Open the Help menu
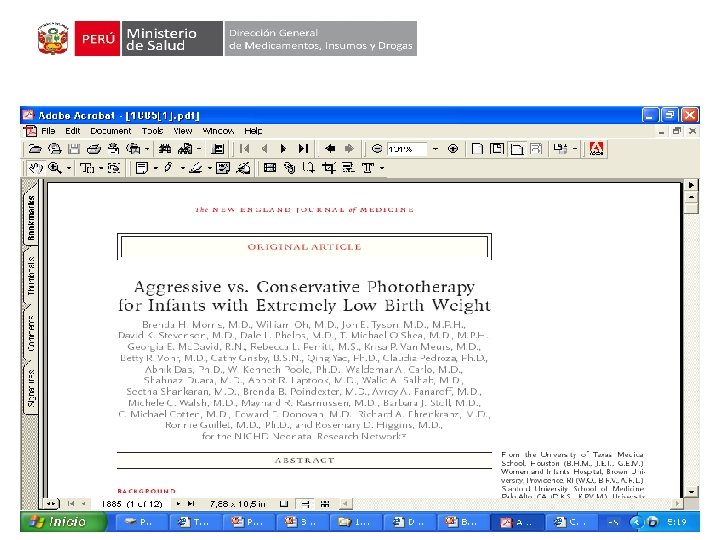 [253, 131]
